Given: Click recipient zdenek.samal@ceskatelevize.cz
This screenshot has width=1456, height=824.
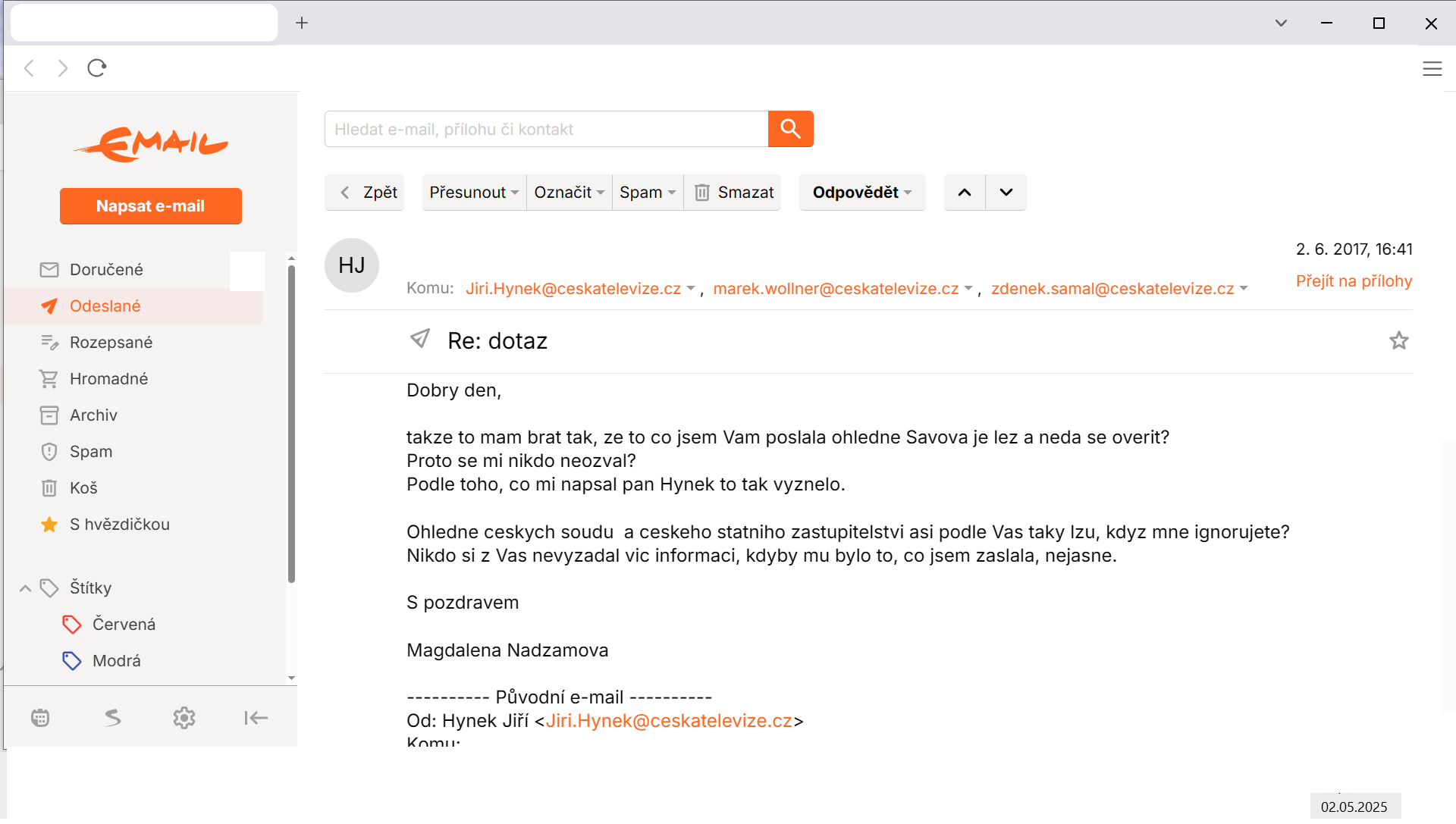Looking at the screenshot, I should 1112,289.
